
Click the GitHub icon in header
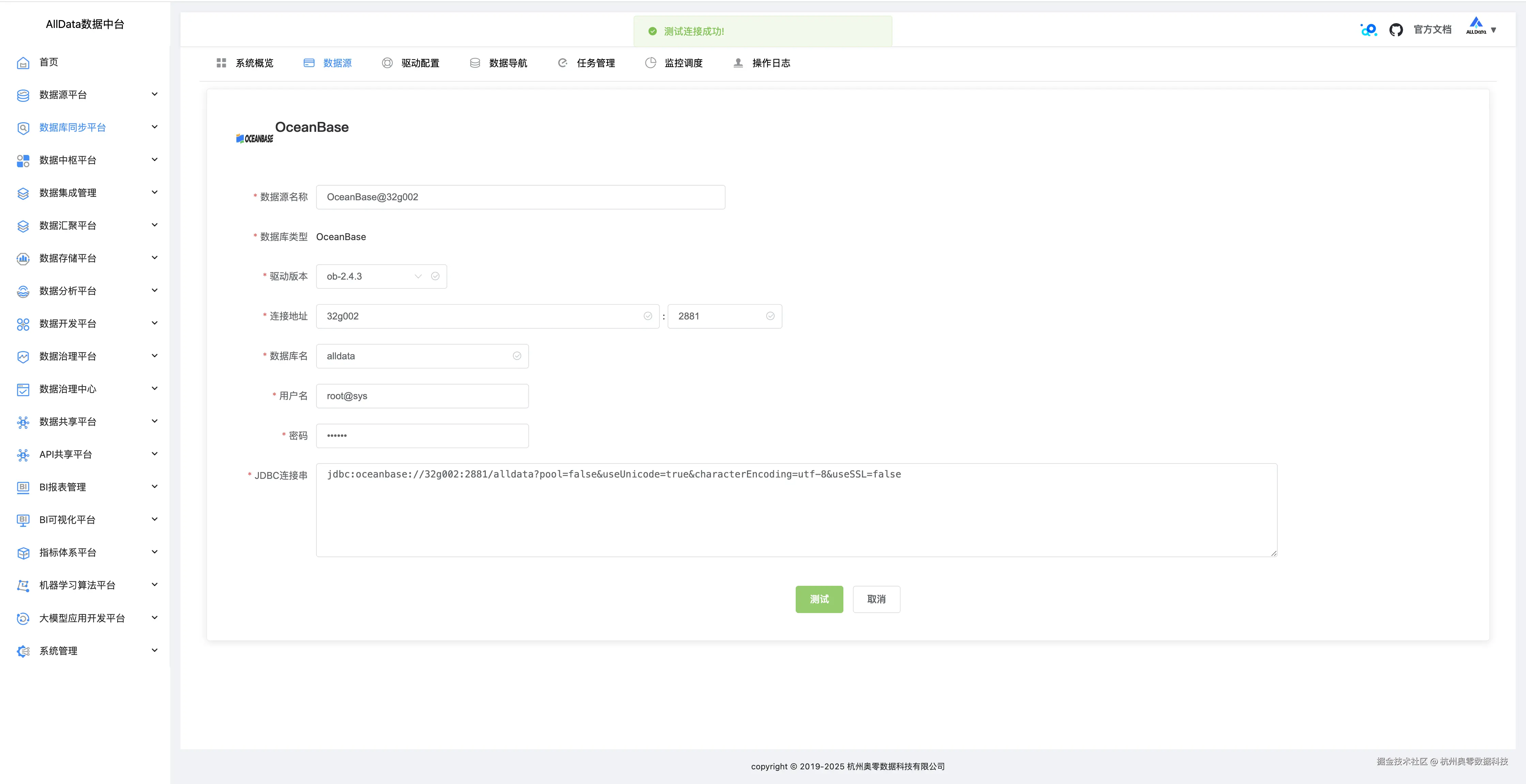[1396, 30]
